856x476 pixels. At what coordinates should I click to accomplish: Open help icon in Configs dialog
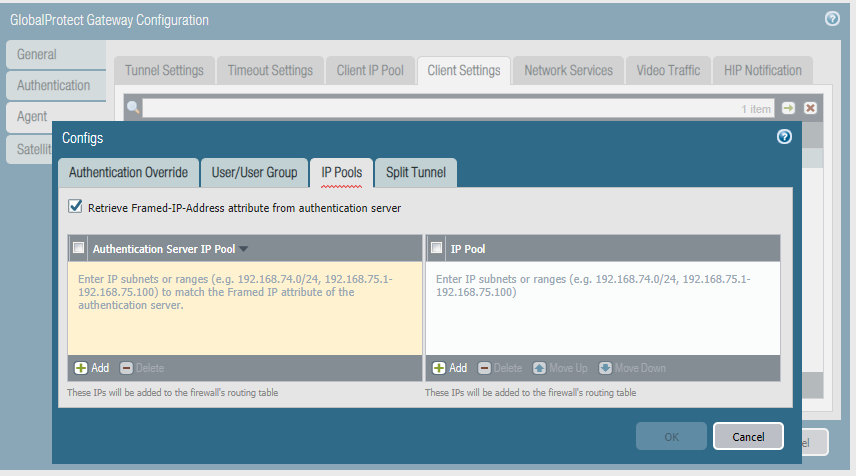[784, 136]
